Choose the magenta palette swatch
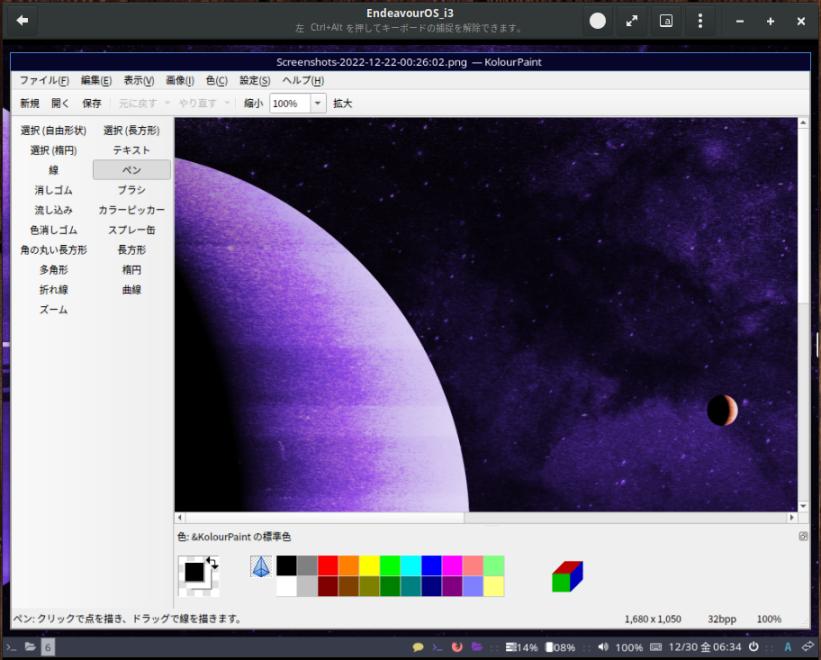The width and height of the screenshot is (821, 660). pos(452,566)
